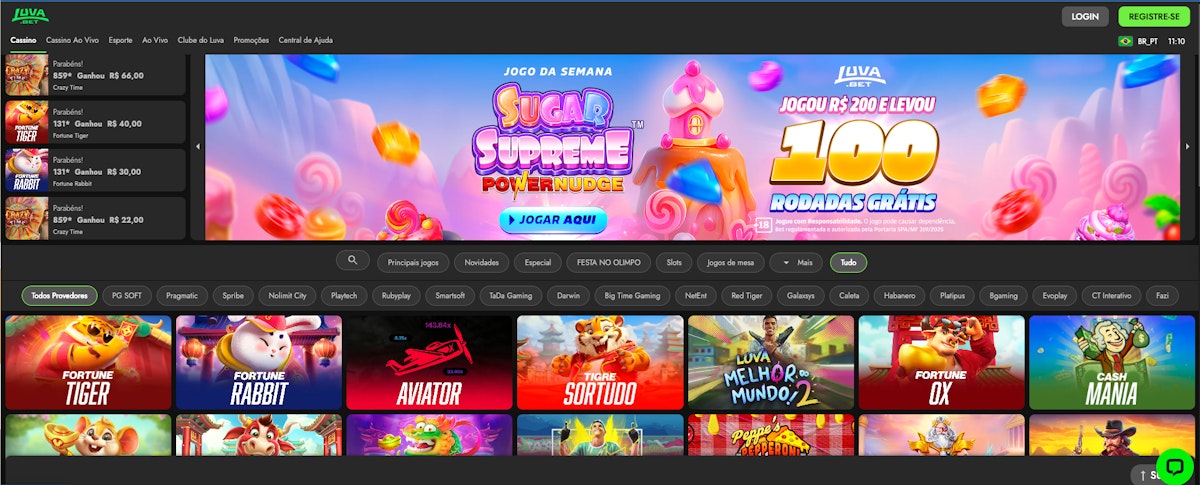1200x485 pixels.
Task: Filter by Principais jogos
Action: click(x=412, y=263)
